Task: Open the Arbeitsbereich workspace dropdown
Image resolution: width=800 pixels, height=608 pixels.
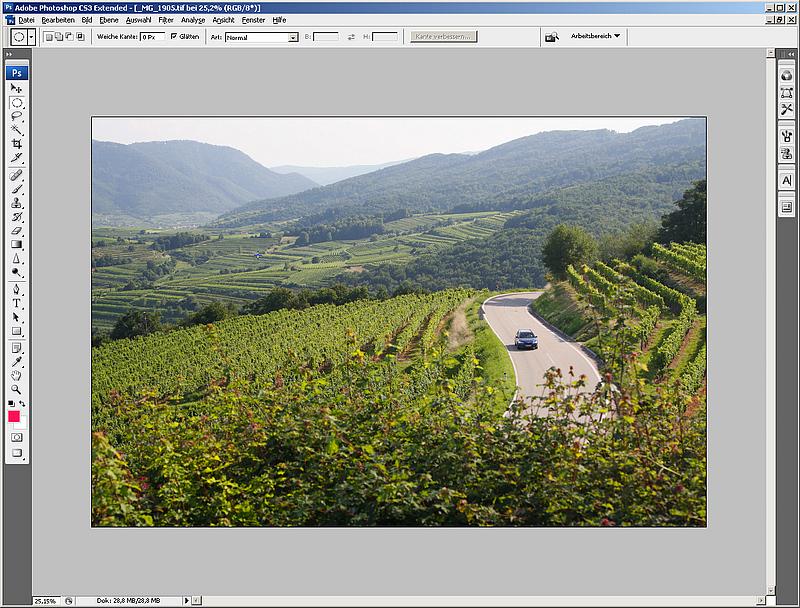Action: pyautogui.click(x=595, y=36)
